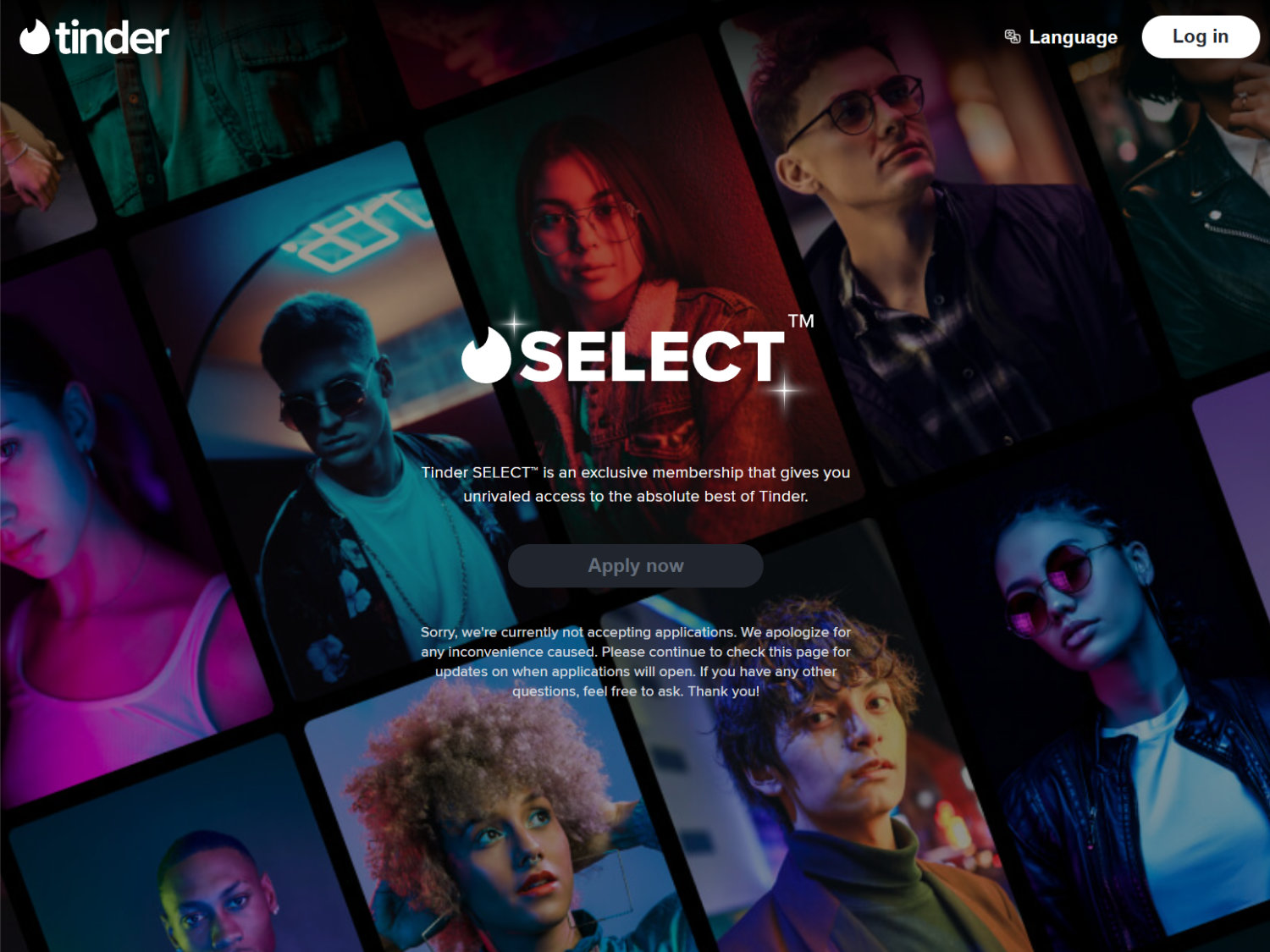
Task: Click the language globe icon
Action: [1012, 36]
